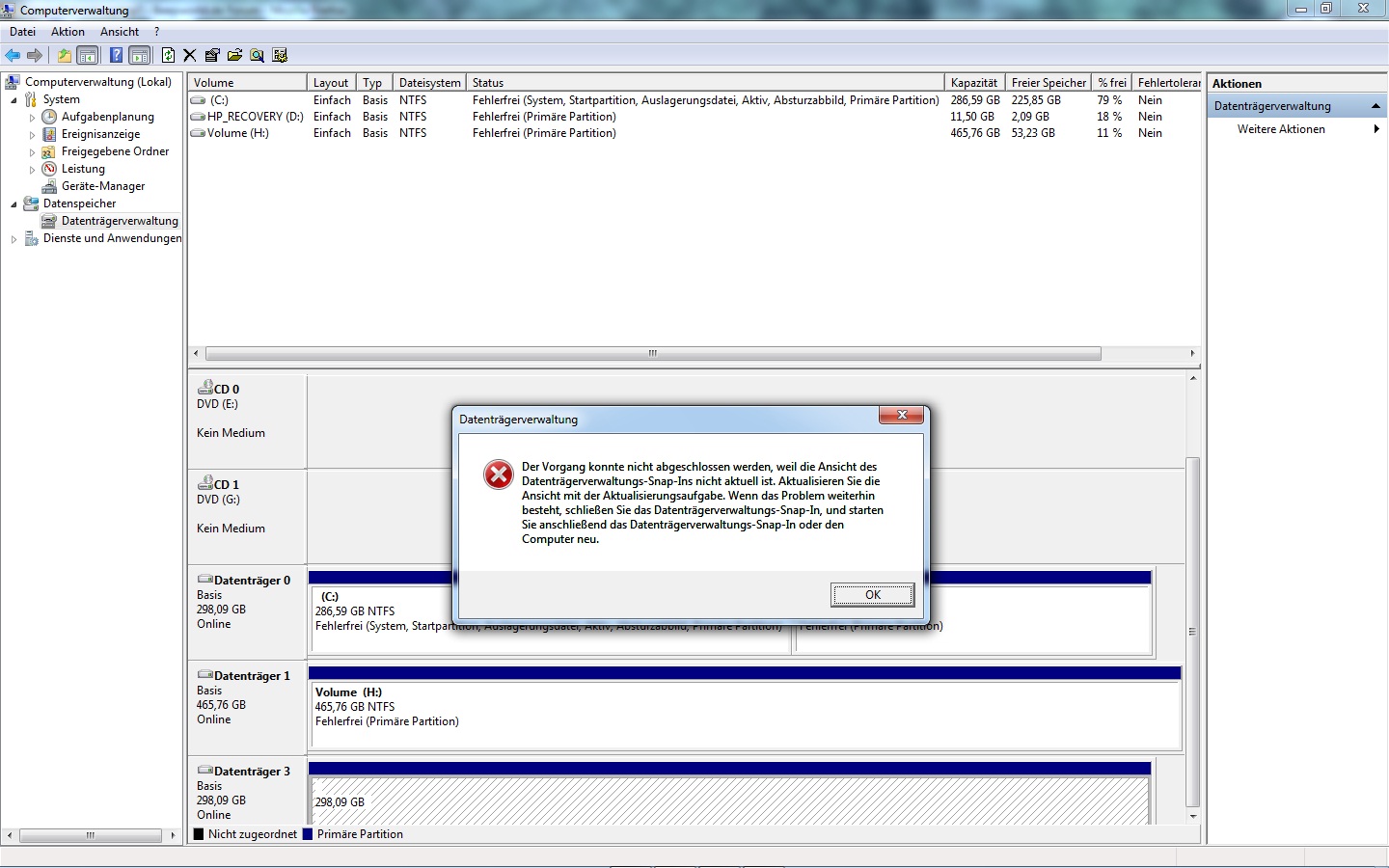Toggle the action pane toolbar button
This screenshot has height=868, width=1389.
pos(140,55)
